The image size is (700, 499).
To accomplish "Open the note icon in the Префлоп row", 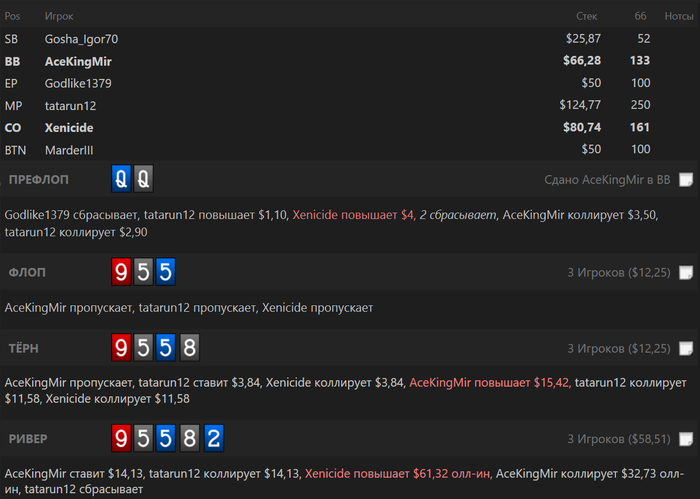I will coord(685,180).
